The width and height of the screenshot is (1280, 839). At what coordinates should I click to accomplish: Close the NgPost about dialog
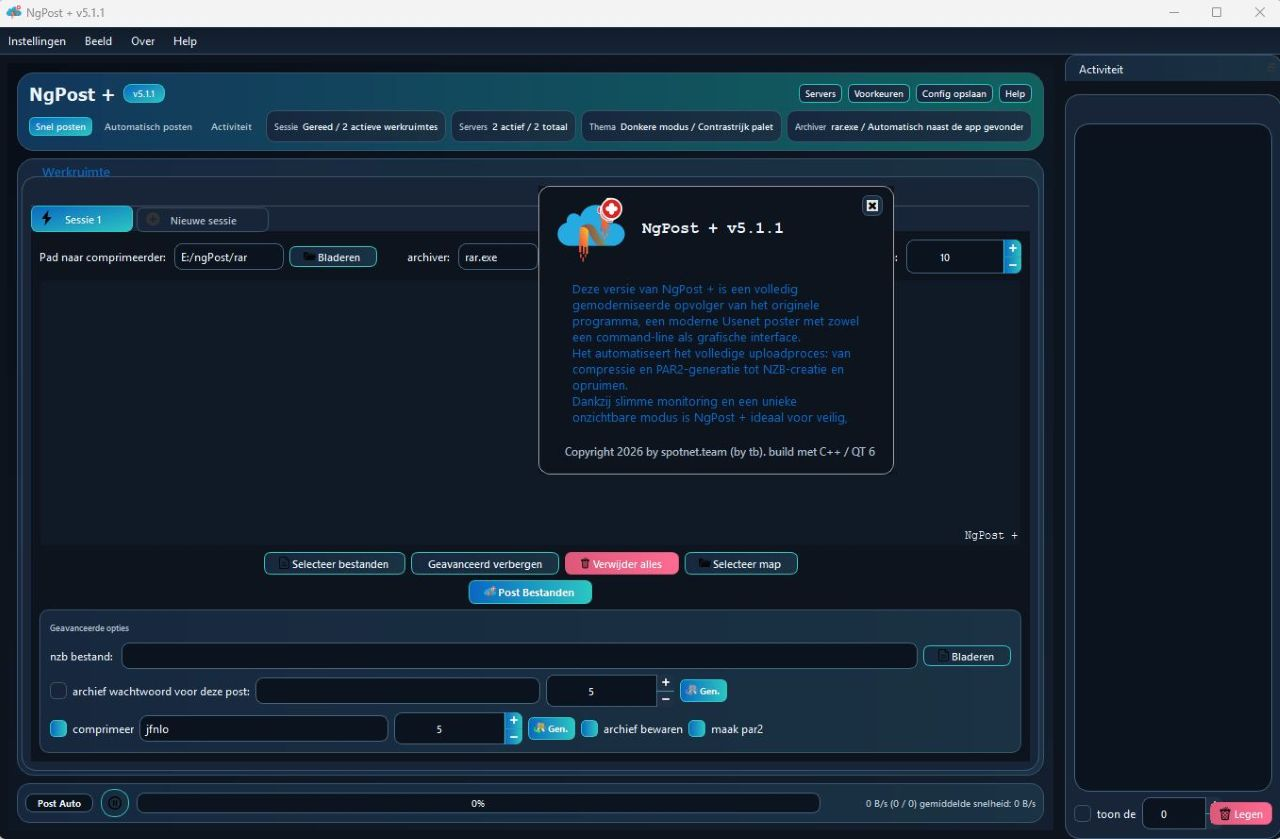point(872,205)
